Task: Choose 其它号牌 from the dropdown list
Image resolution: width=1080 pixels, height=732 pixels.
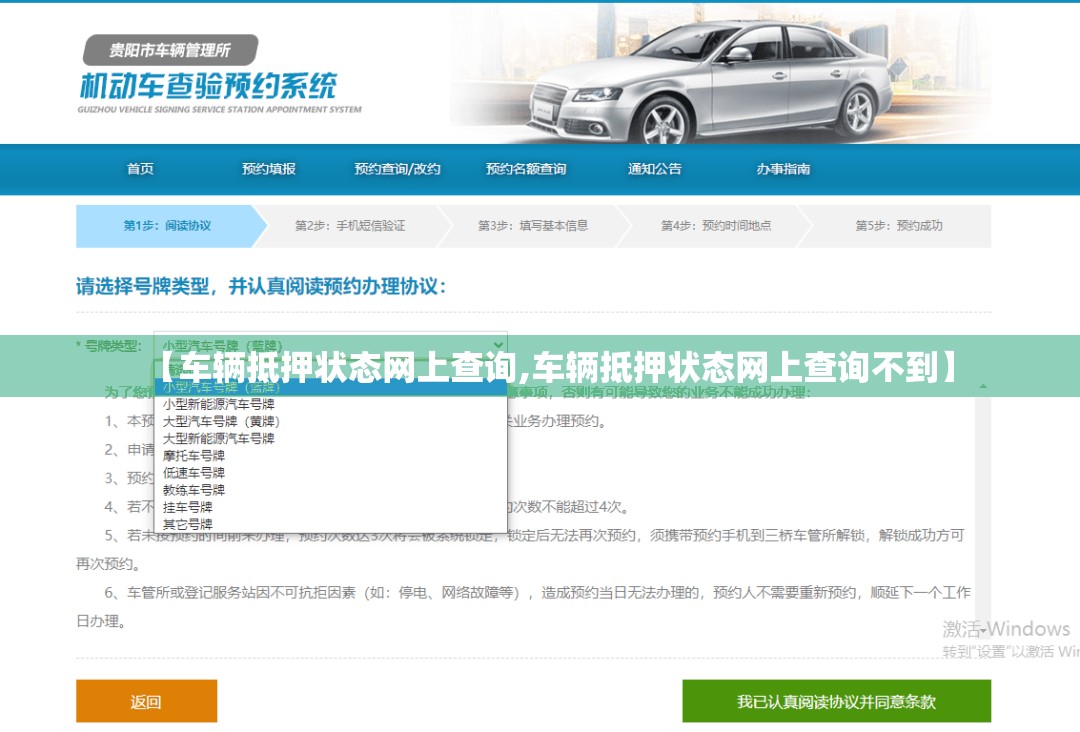Action: click(331, 524)
